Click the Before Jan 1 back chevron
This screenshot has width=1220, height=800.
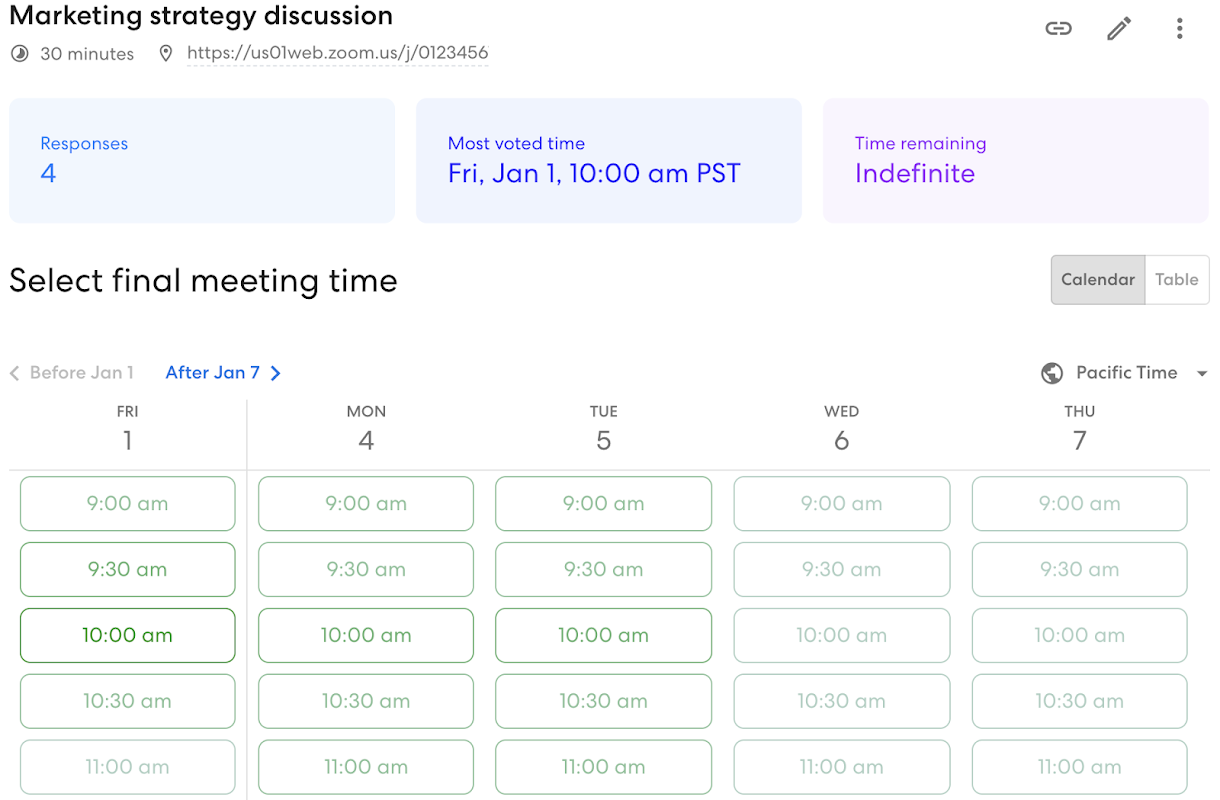(x=14, y=372)
